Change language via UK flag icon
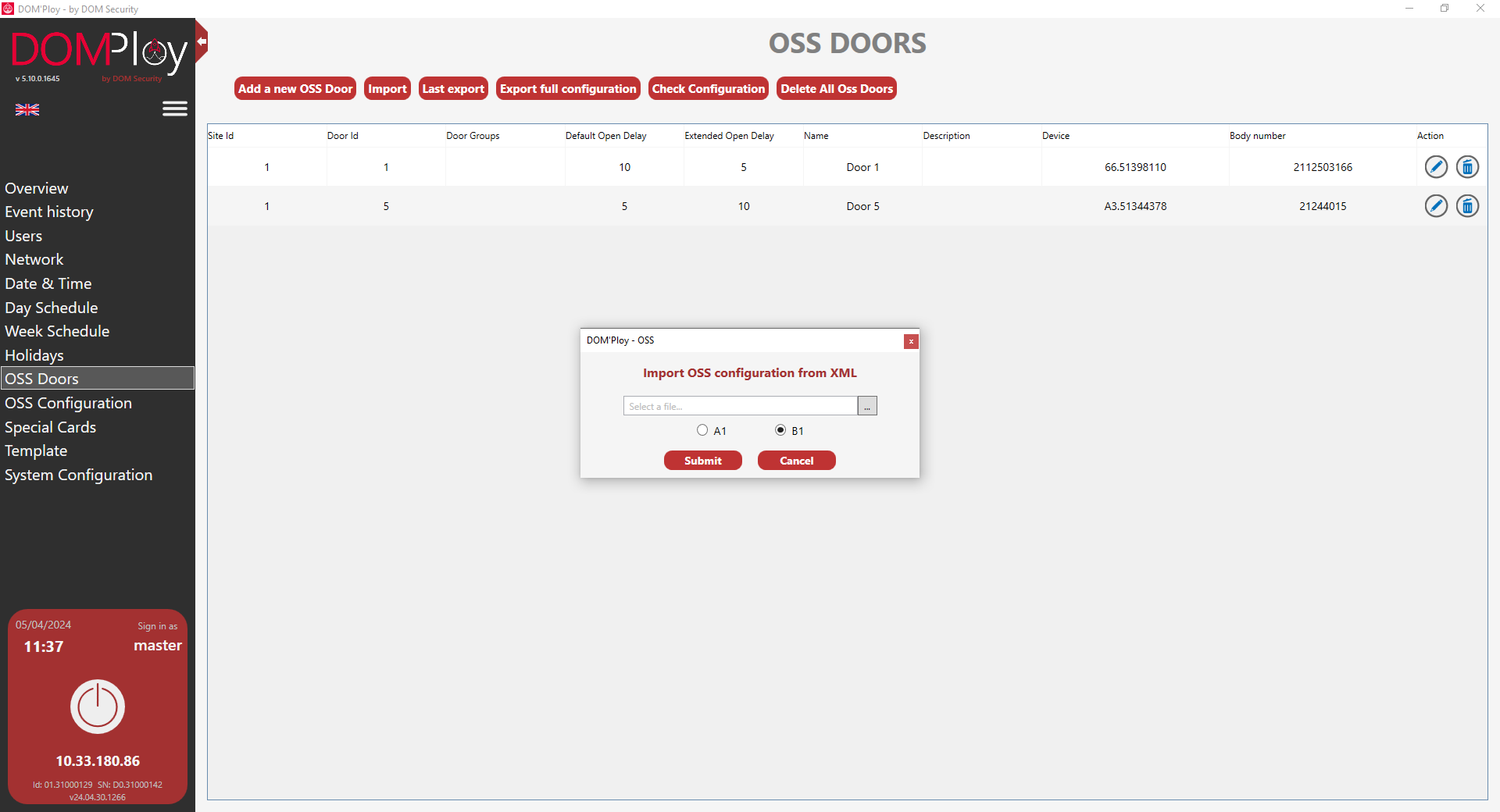This screenshot has width=1500, height=812. point(27,110)
